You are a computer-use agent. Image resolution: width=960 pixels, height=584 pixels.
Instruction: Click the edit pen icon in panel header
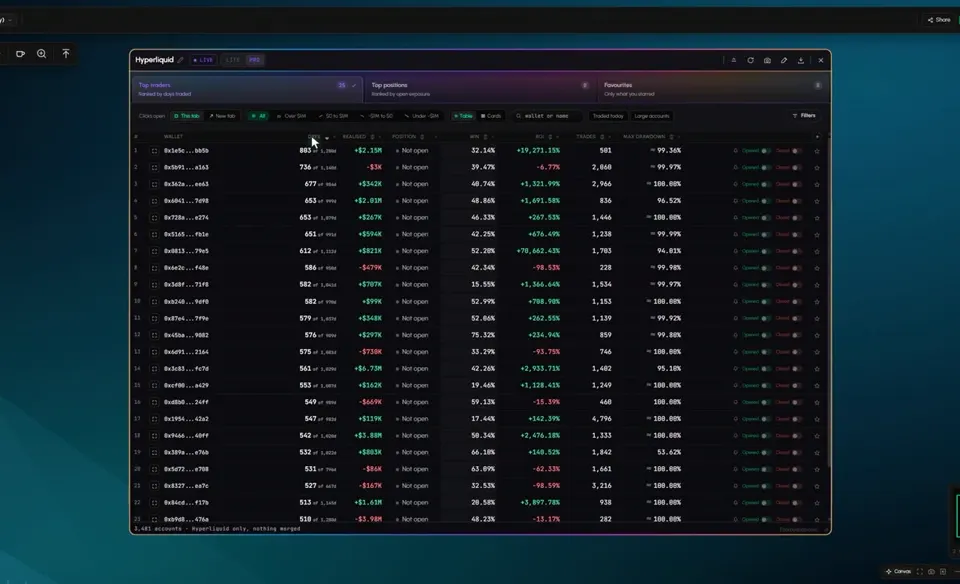pos(784,60)
